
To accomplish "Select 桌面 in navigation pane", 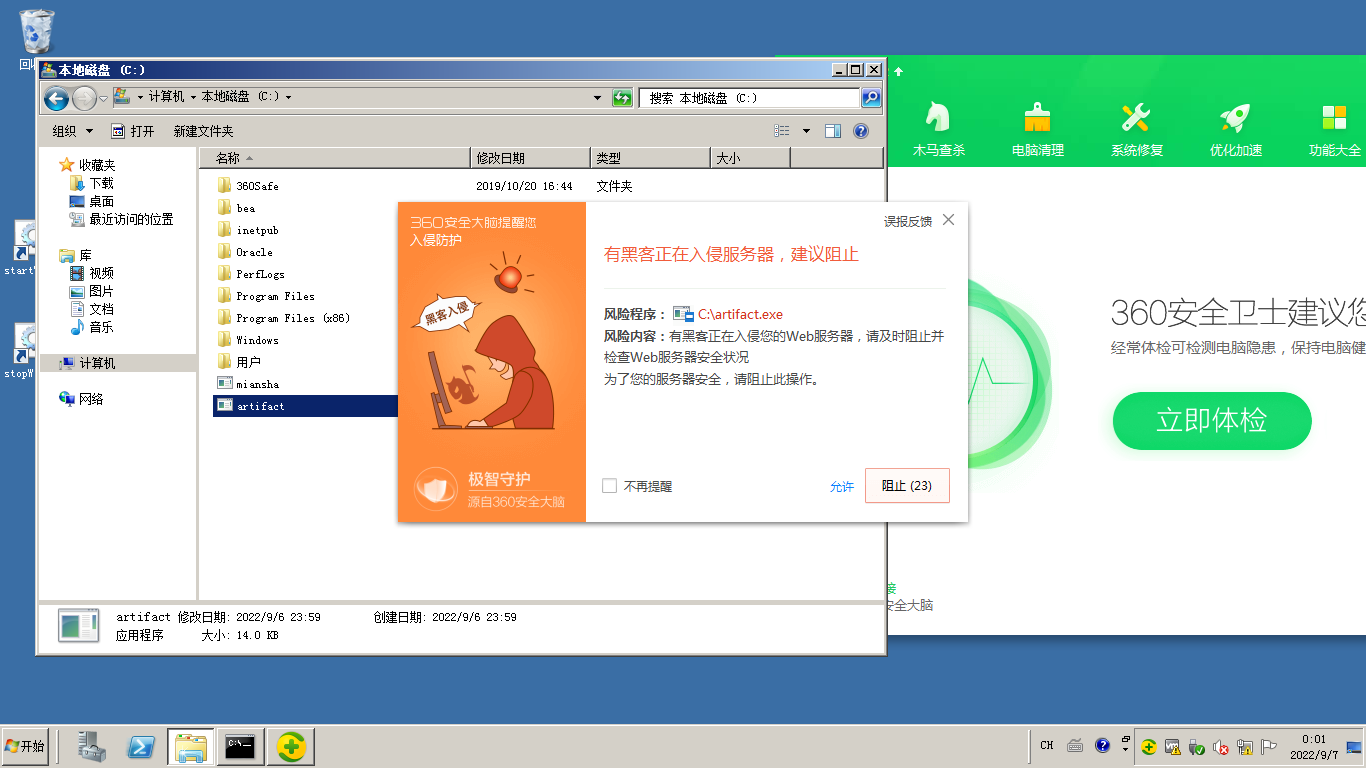I will [101, 201].
